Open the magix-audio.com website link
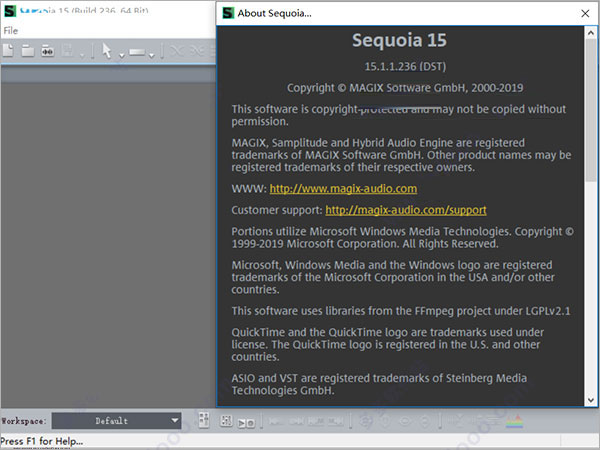Image resolution: width=600 pixels, height=450 pixels. pyautogui.click(x=343, y=189)
